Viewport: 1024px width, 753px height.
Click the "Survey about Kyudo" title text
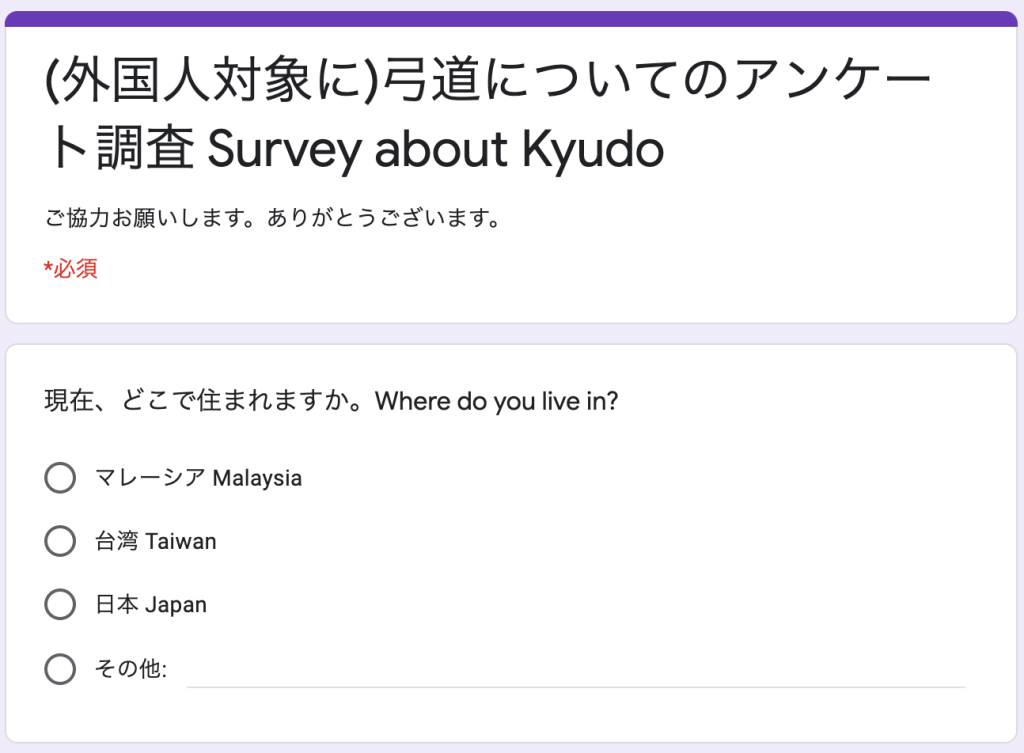435,149
